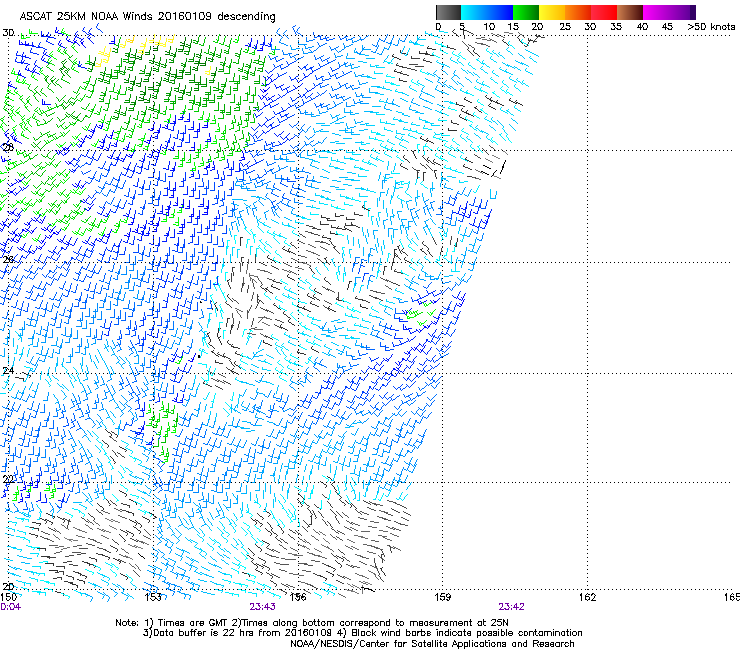Click the purple pass time "23:42"

512,607
